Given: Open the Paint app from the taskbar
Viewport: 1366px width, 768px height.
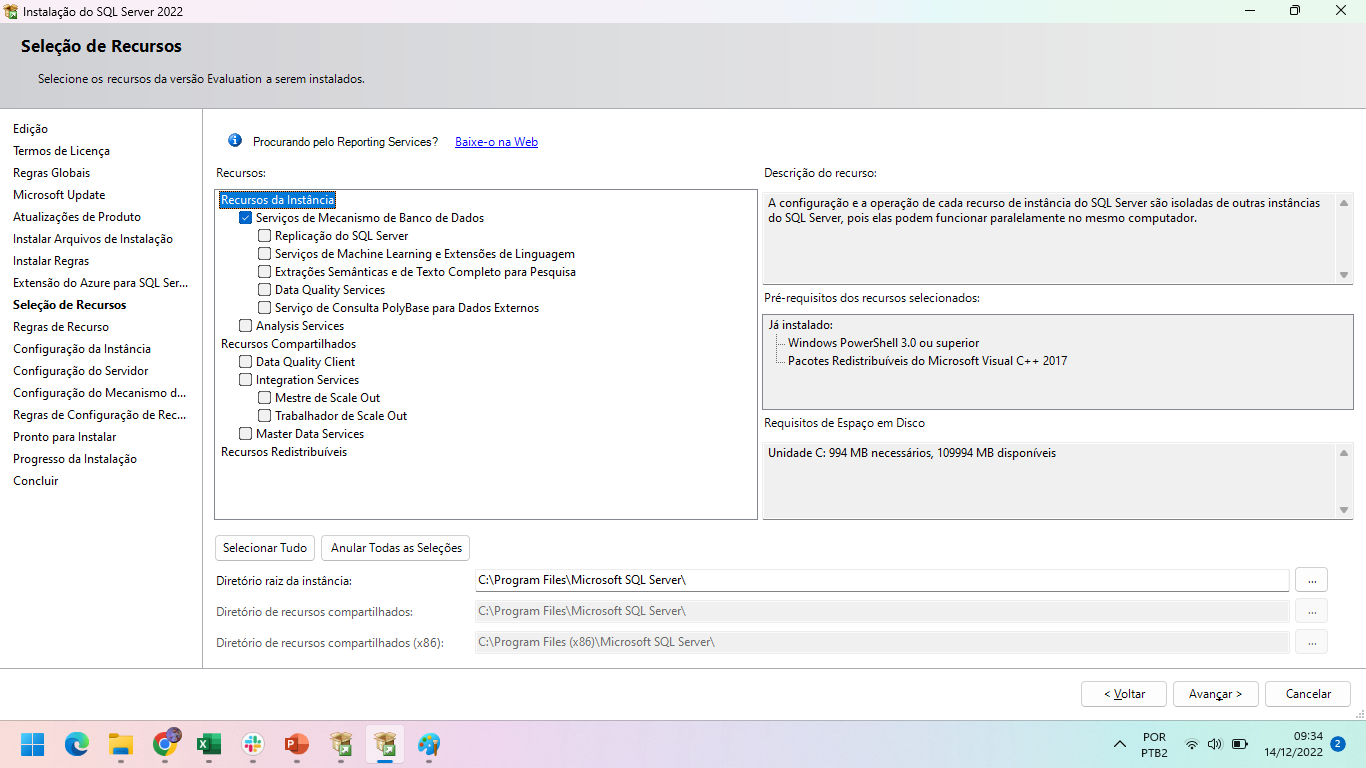Looking at the screenshot, I should [x=429, y=744].
